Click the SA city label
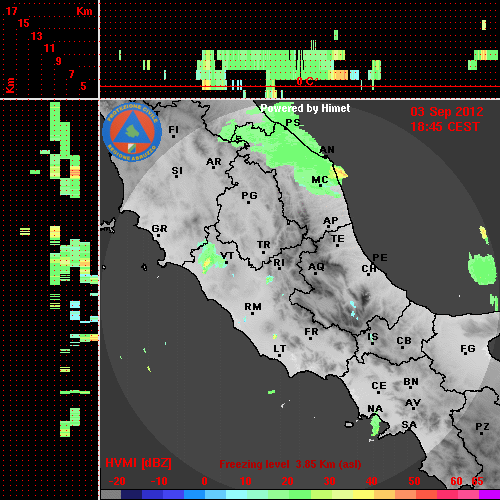This screenshot has height=500, width=500. [409, 425]
